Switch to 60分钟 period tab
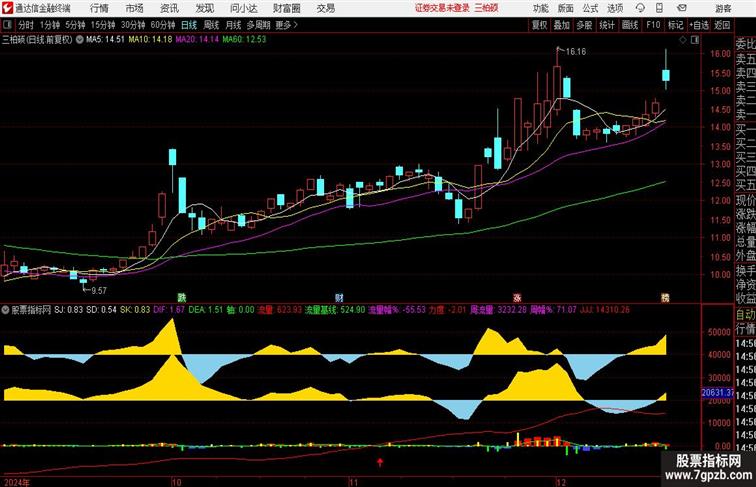Viewport: 756px width, 487px height. pyautogui.click(x=163, y=25)
